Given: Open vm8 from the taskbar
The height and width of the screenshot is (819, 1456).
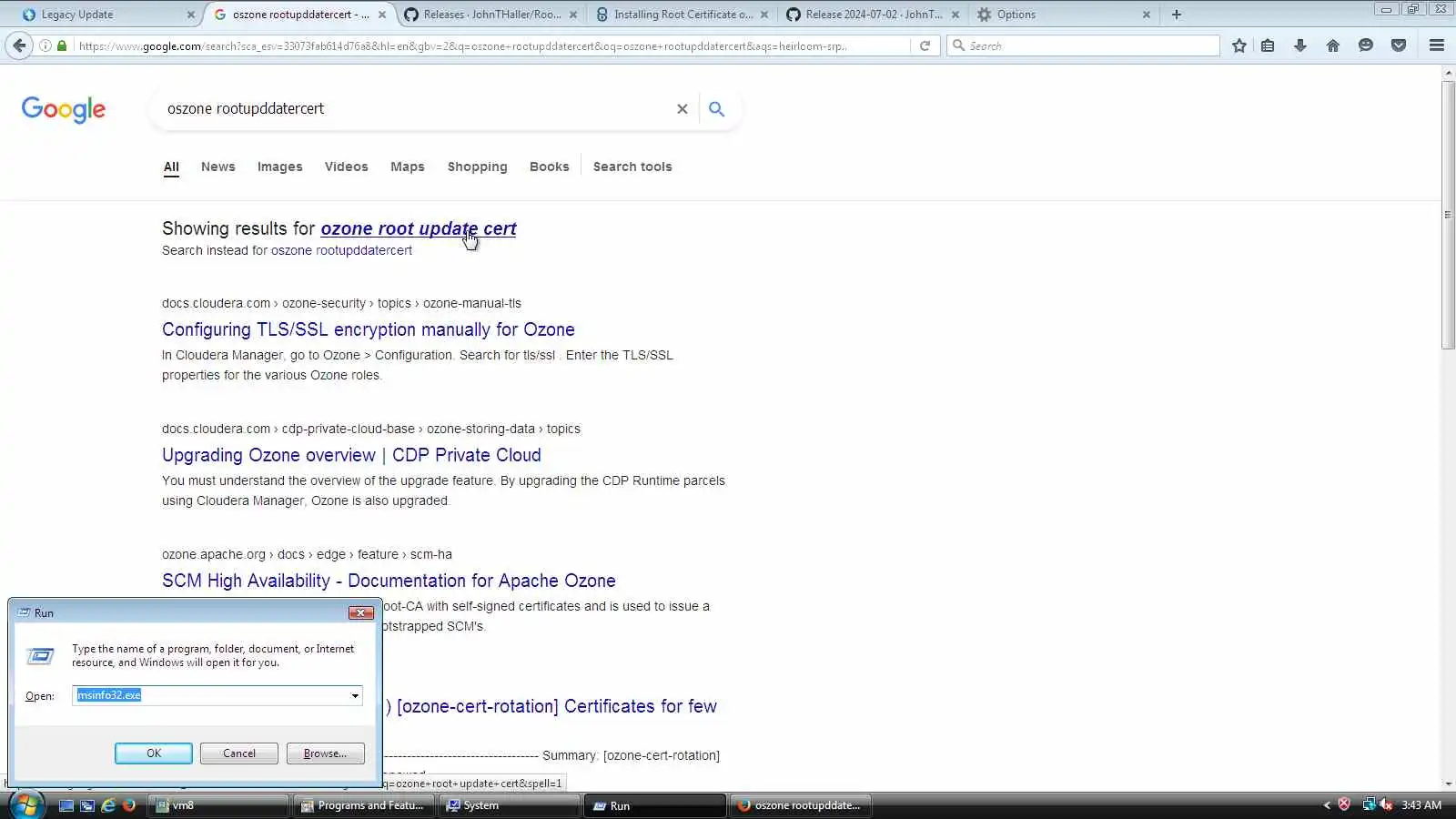Looking at the screenshot, I should pos(219,805).
